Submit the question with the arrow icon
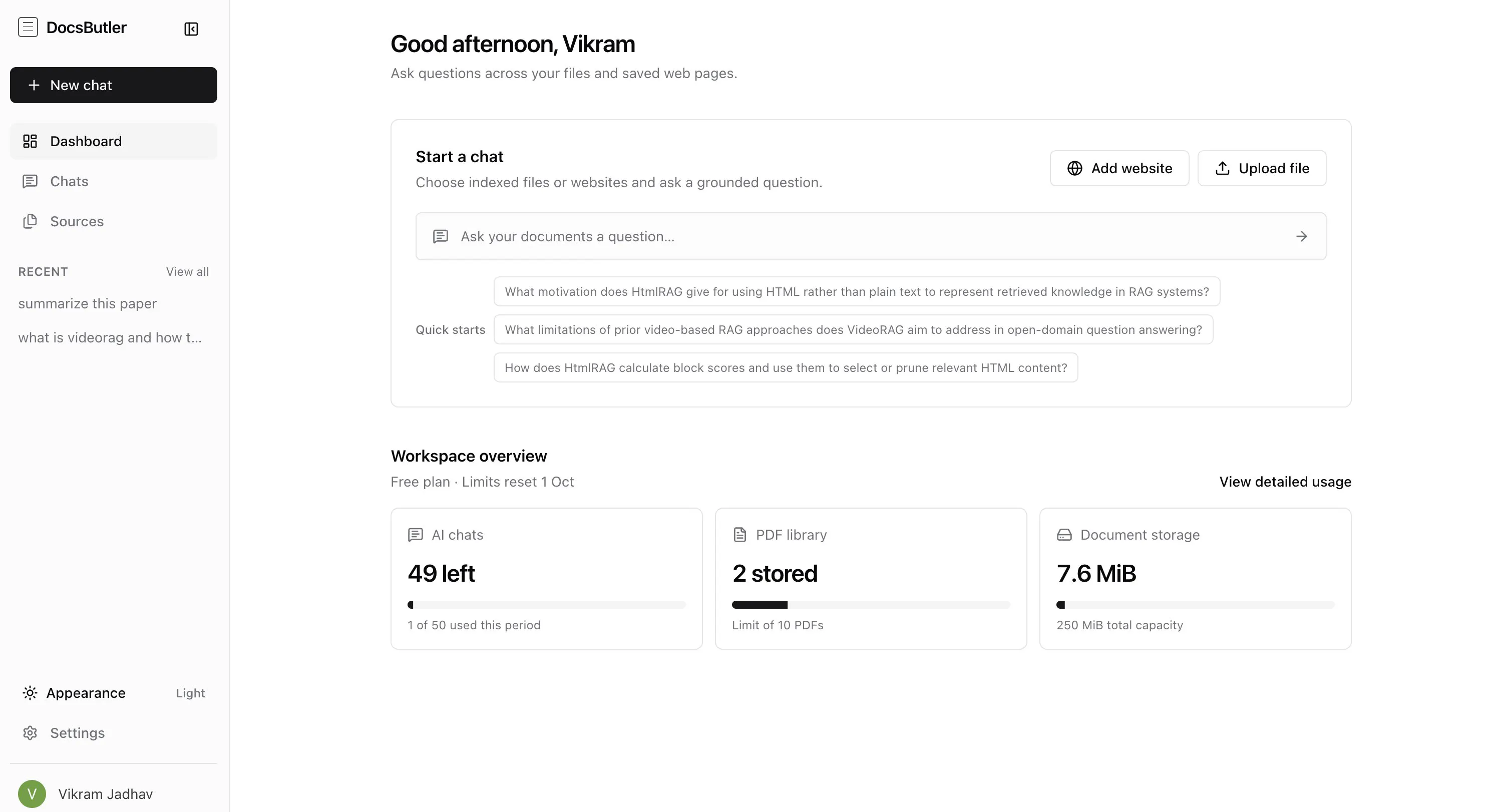Screen dimensions: 1509x812 coord(1301,236)
